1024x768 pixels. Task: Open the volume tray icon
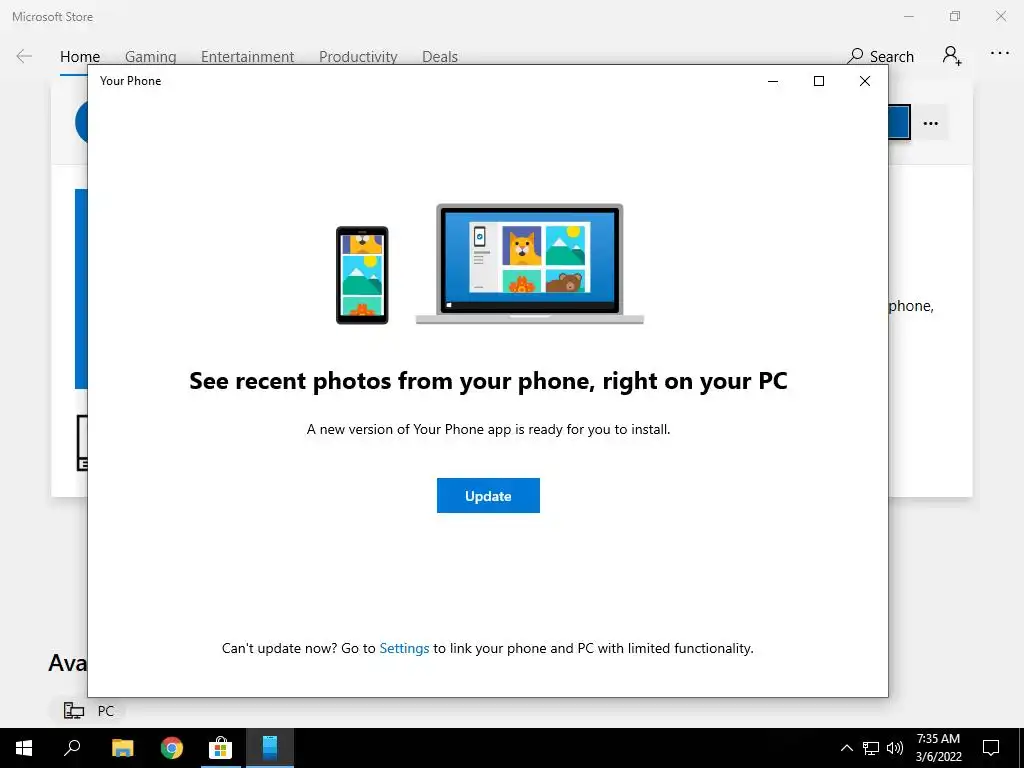[895, 748]
